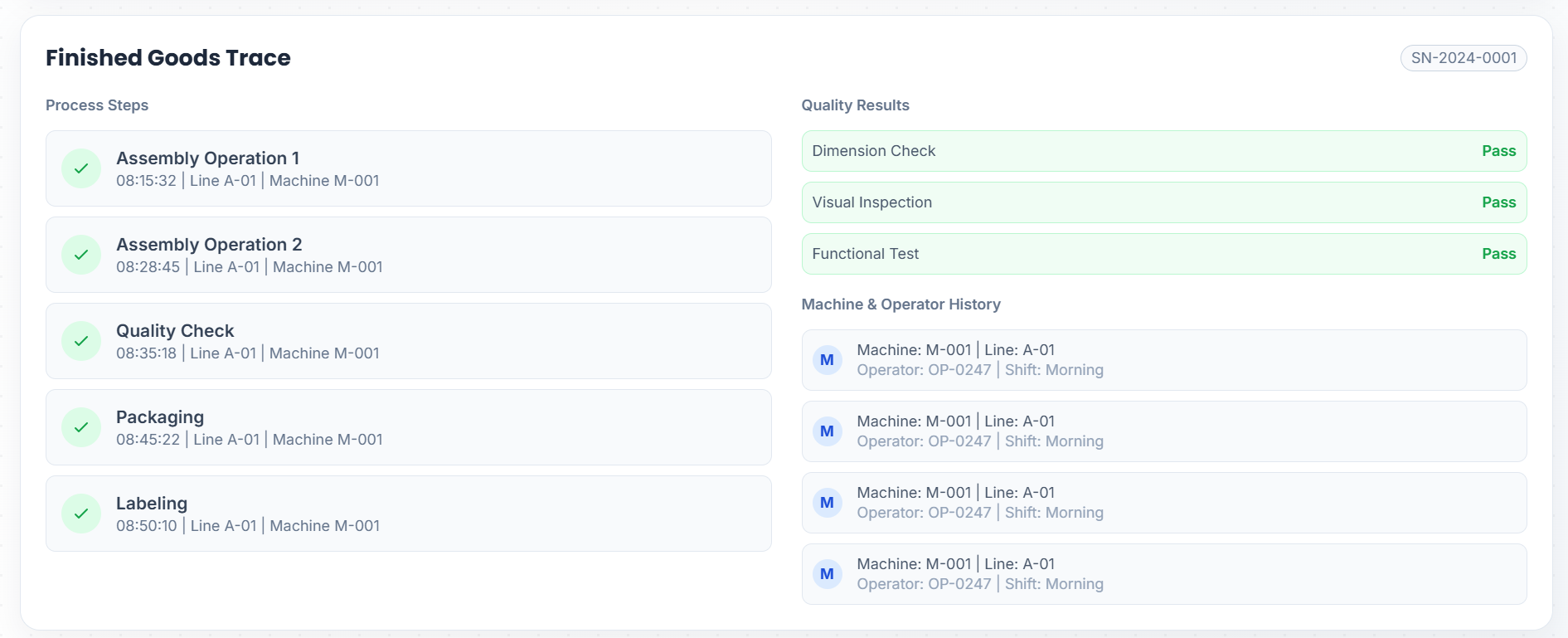Click the first M machine avatar icon
This screenshot has width=1568, height=638.
(827, 360)
